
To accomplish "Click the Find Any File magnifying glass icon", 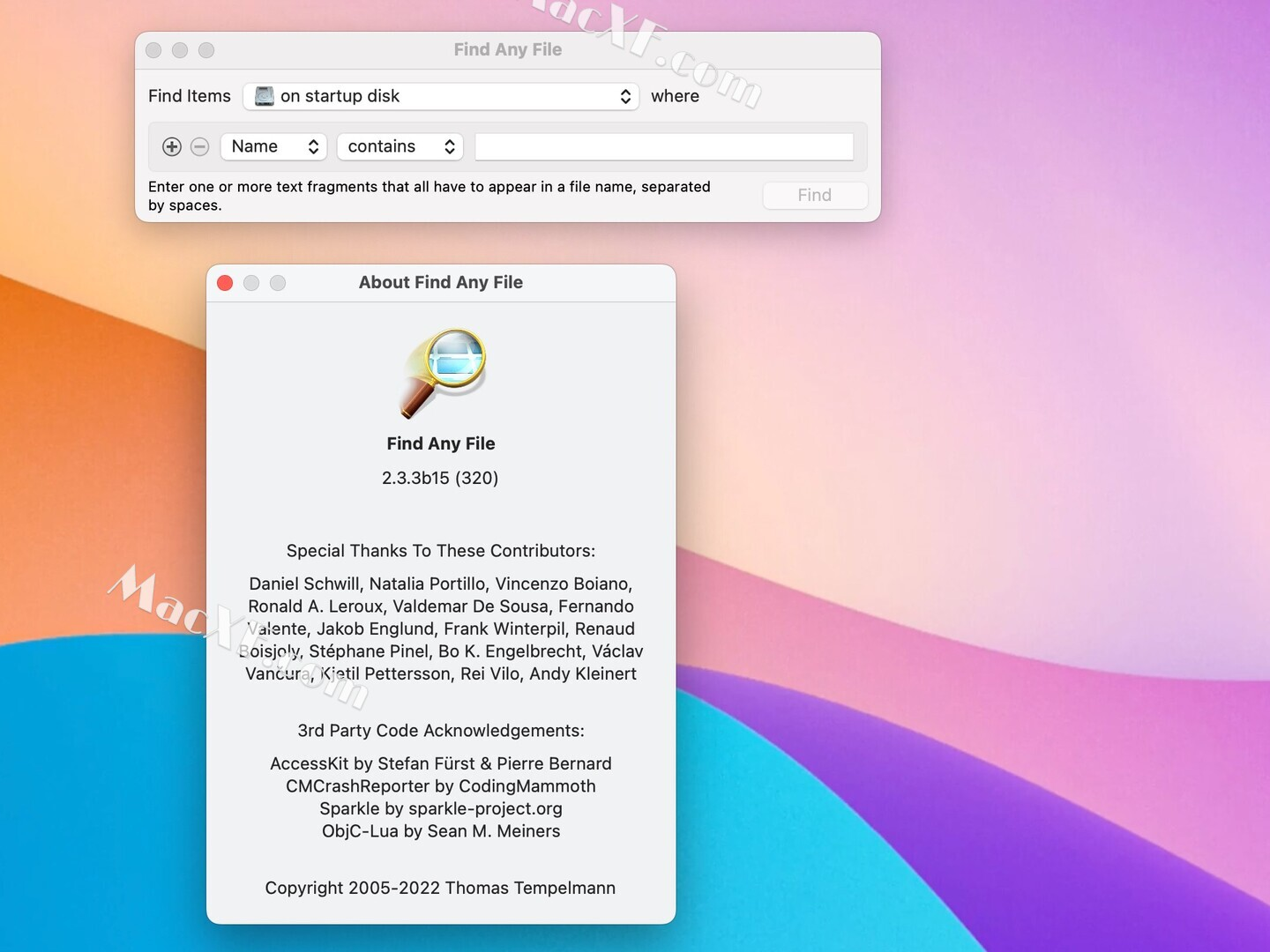I will point(441,372).
